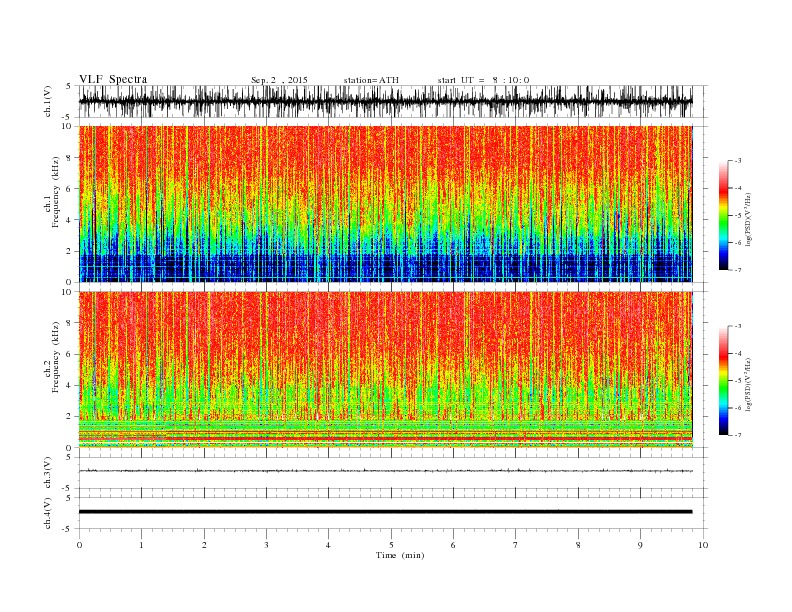Click the 'VLF Spectra' title text

point(113,79)
